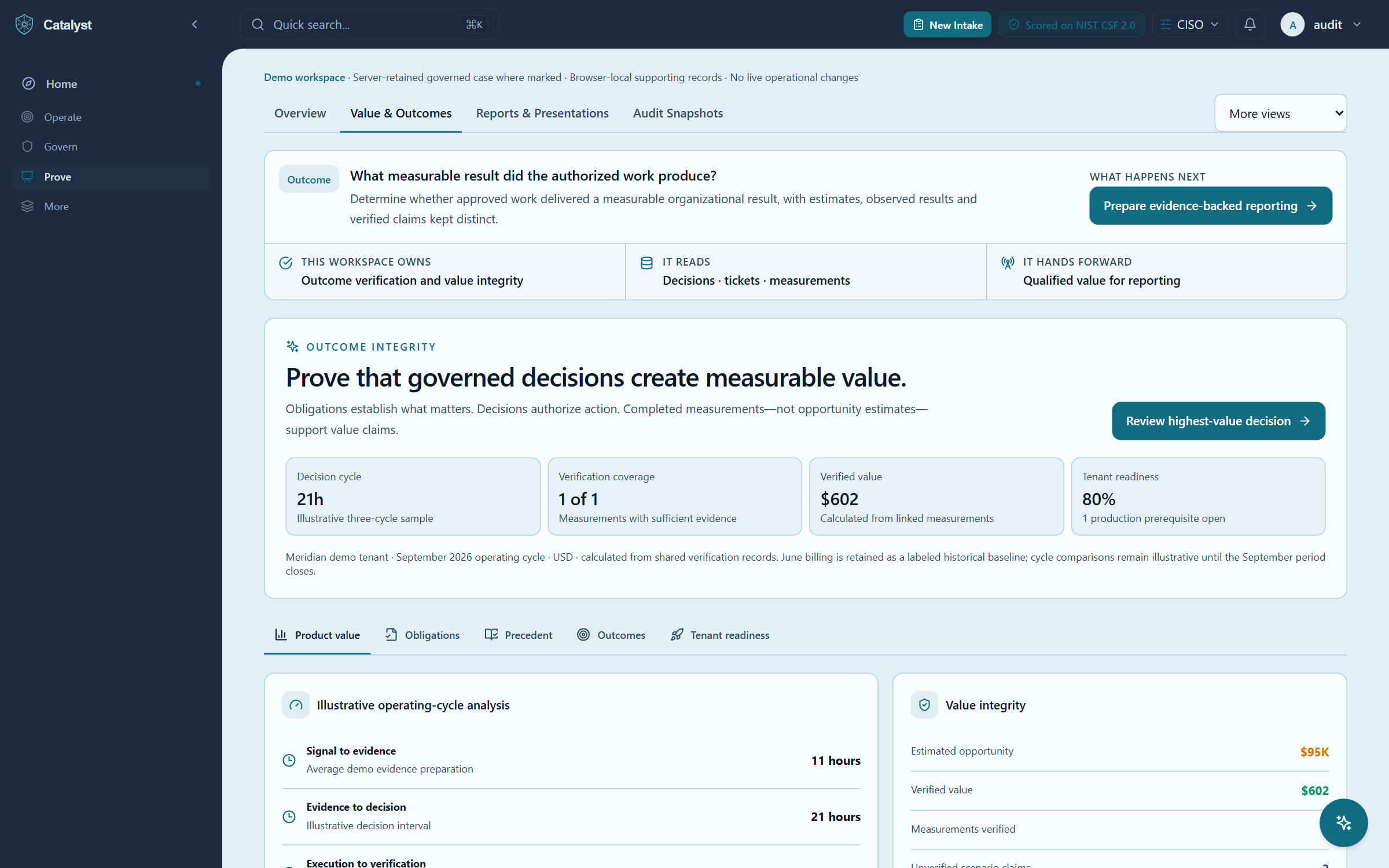Click the It Hands Forward broadcast icon
The height and width of the screenshot is (868, 1389).
tap(1008, 263)
